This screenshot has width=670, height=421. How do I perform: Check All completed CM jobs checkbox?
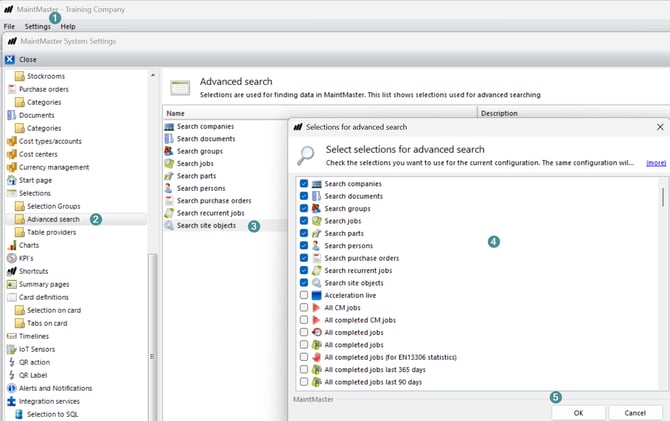[x=304, y=320]
